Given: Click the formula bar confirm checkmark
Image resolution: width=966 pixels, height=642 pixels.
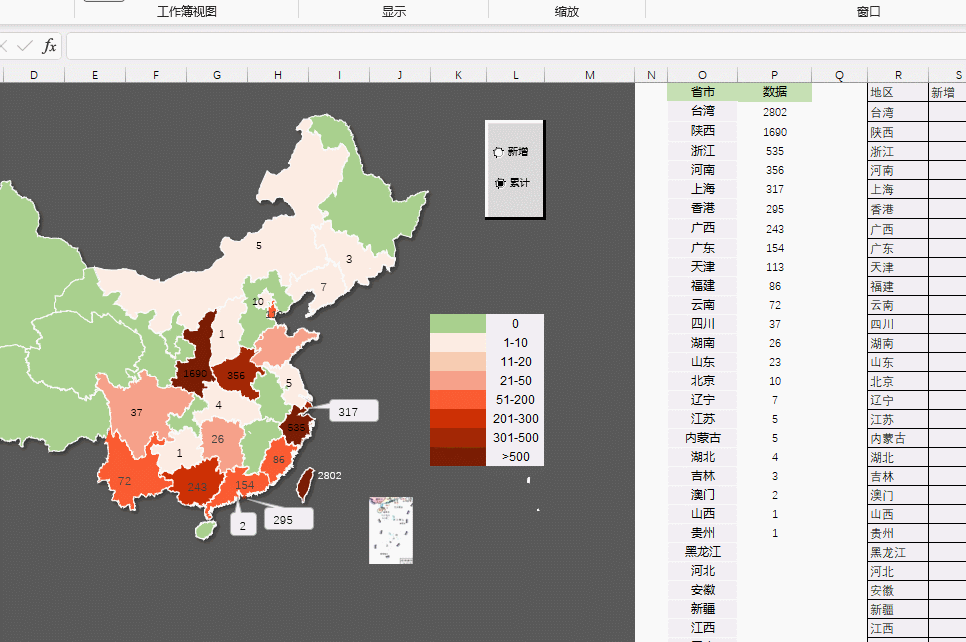Looking at the screenshot, I should coord(25,46).
